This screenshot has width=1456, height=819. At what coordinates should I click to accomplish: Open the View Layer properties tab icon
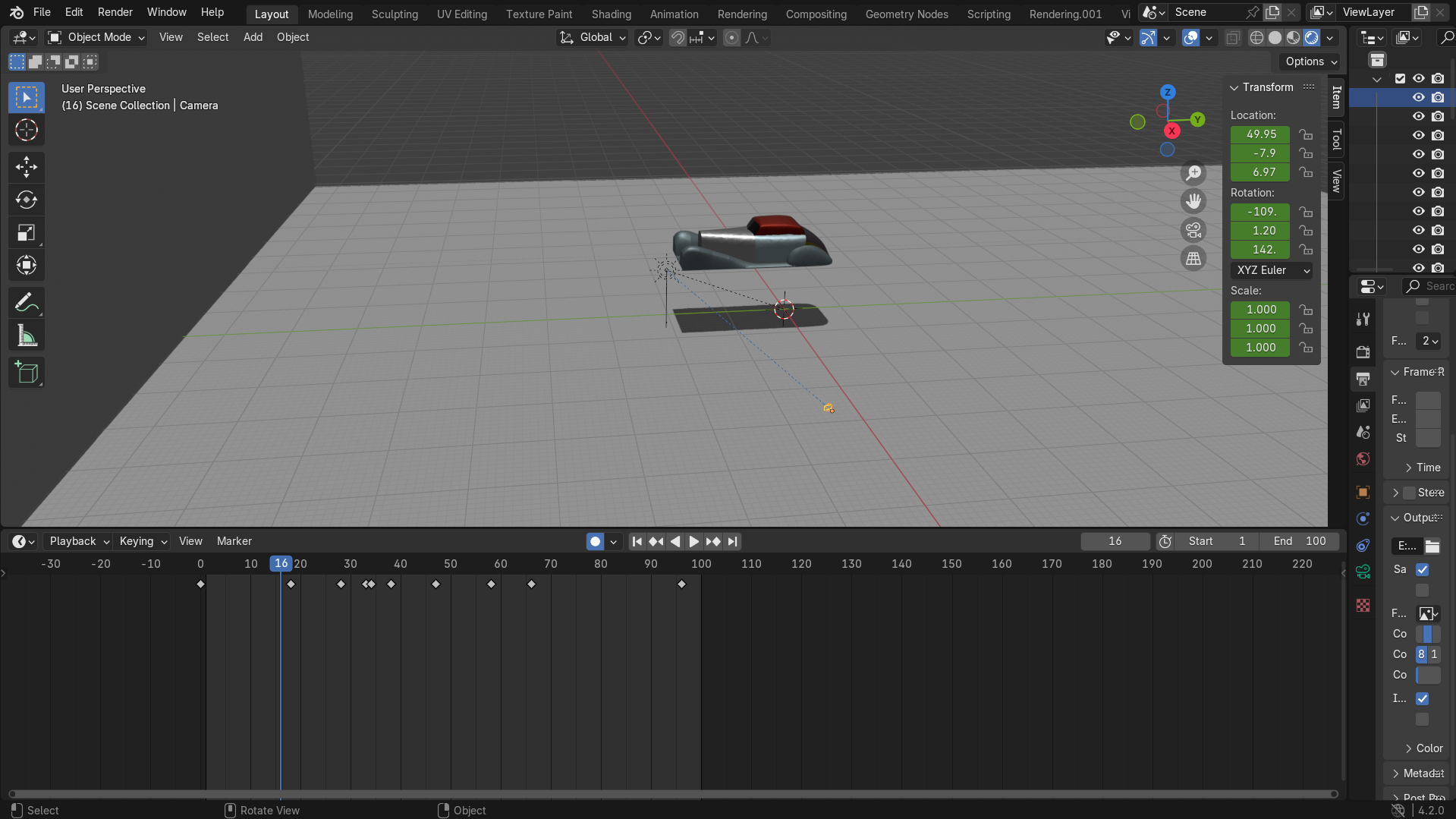pyautogui.click(x=1363, y=405)
